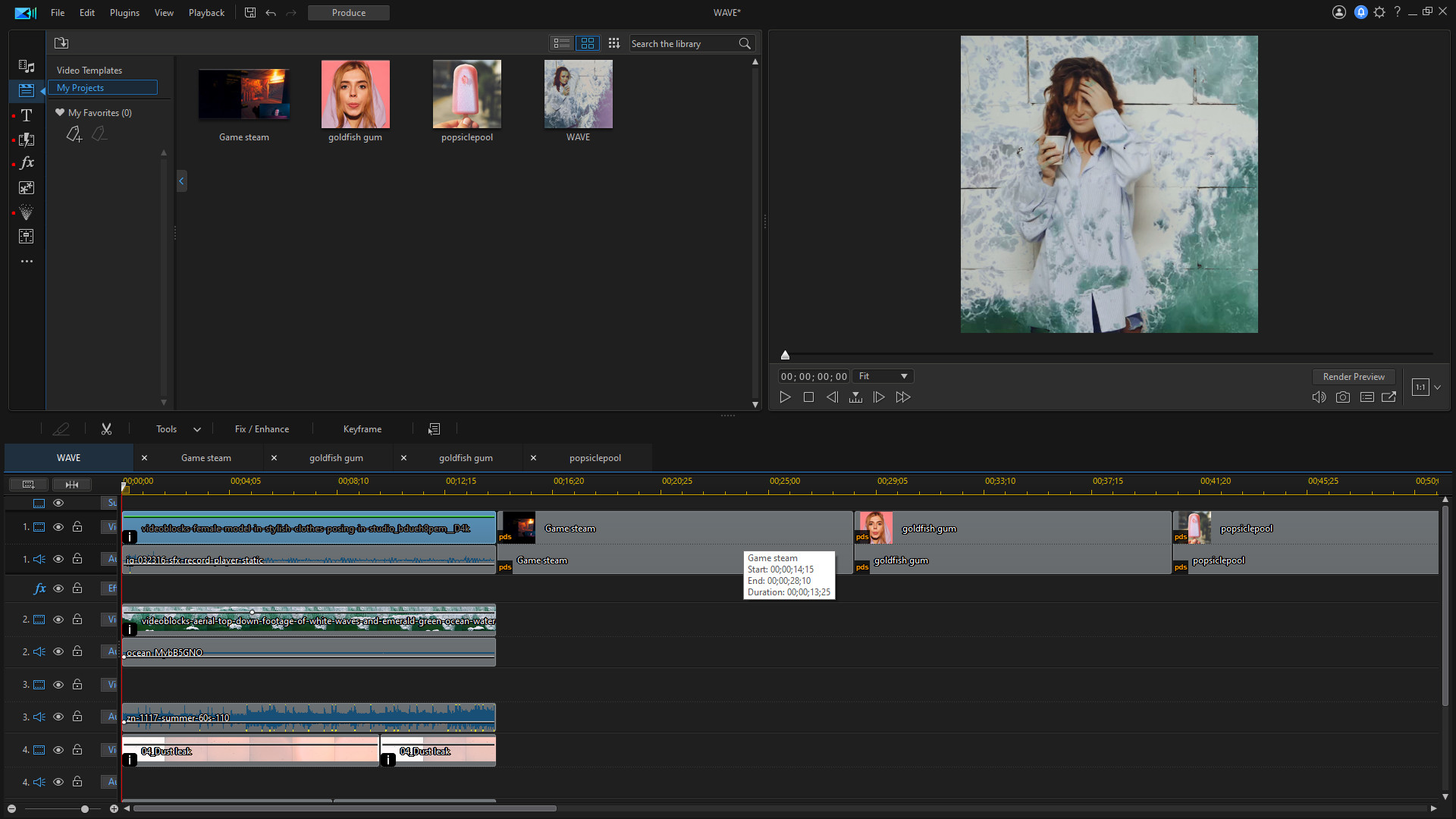The image size is (1456, 819).
Task: Lock track 2 video with the padlock
Action: pyautogui.click(x=77, y=620)
